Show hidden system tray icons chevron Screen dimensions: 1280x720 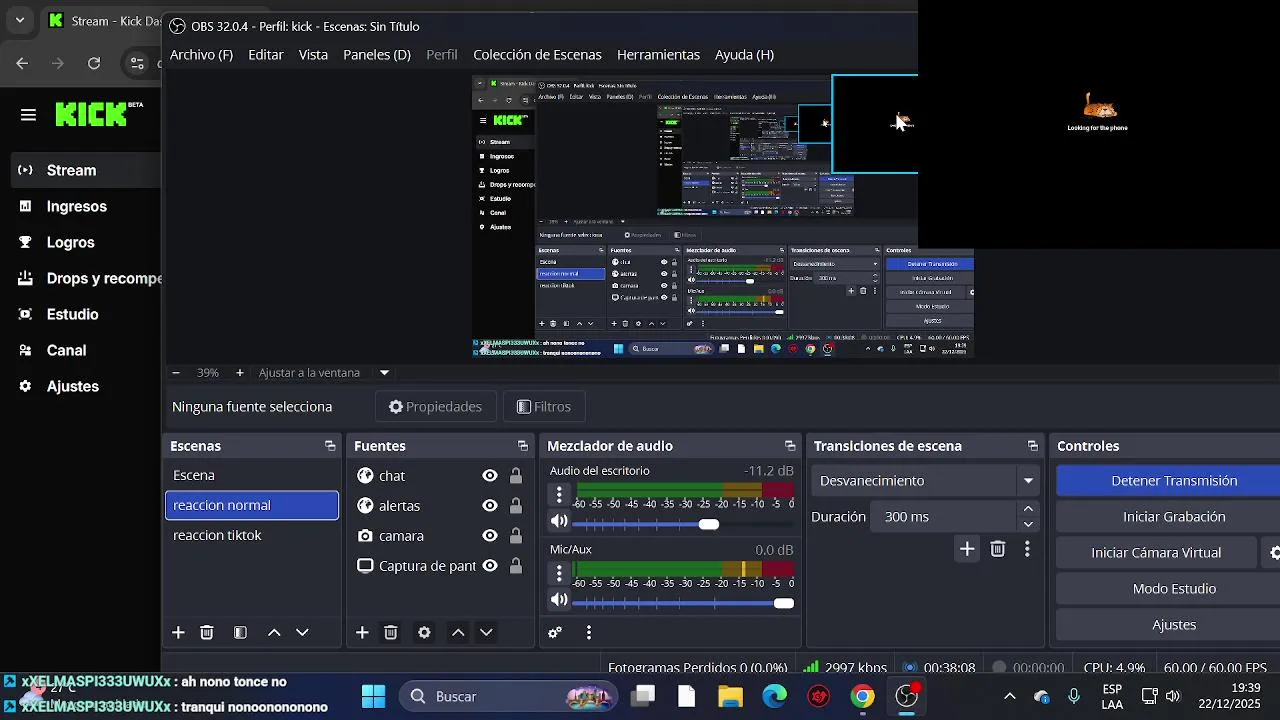click(x=1010, y=697)
